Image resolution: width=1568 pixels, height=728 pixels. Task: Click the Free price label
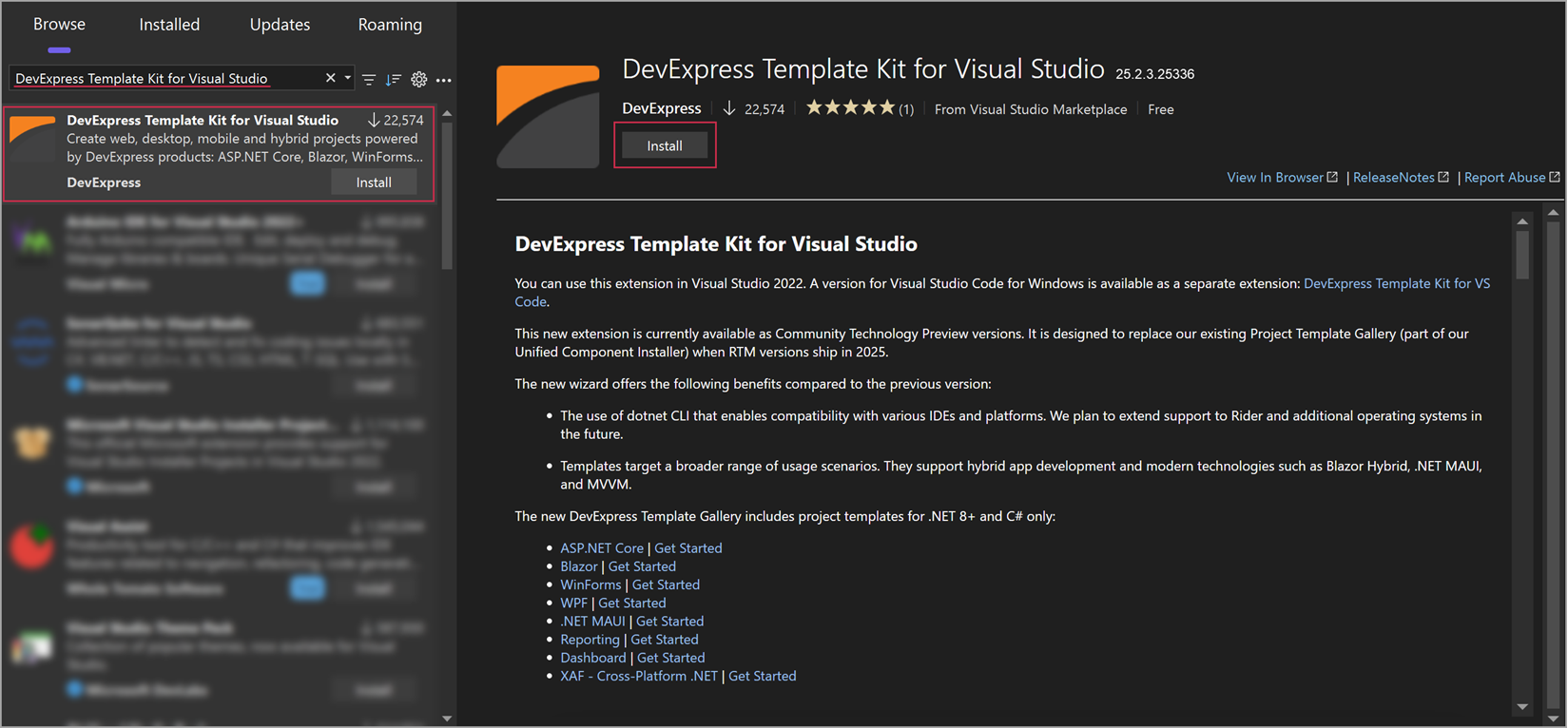(x=1161, y=109)
